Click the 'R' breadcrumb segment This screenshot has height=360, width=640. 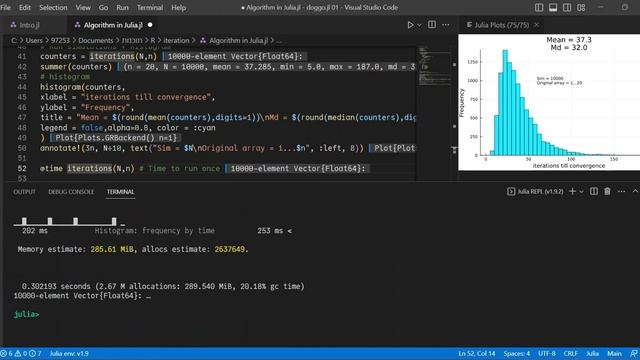[x=153, y=40]
